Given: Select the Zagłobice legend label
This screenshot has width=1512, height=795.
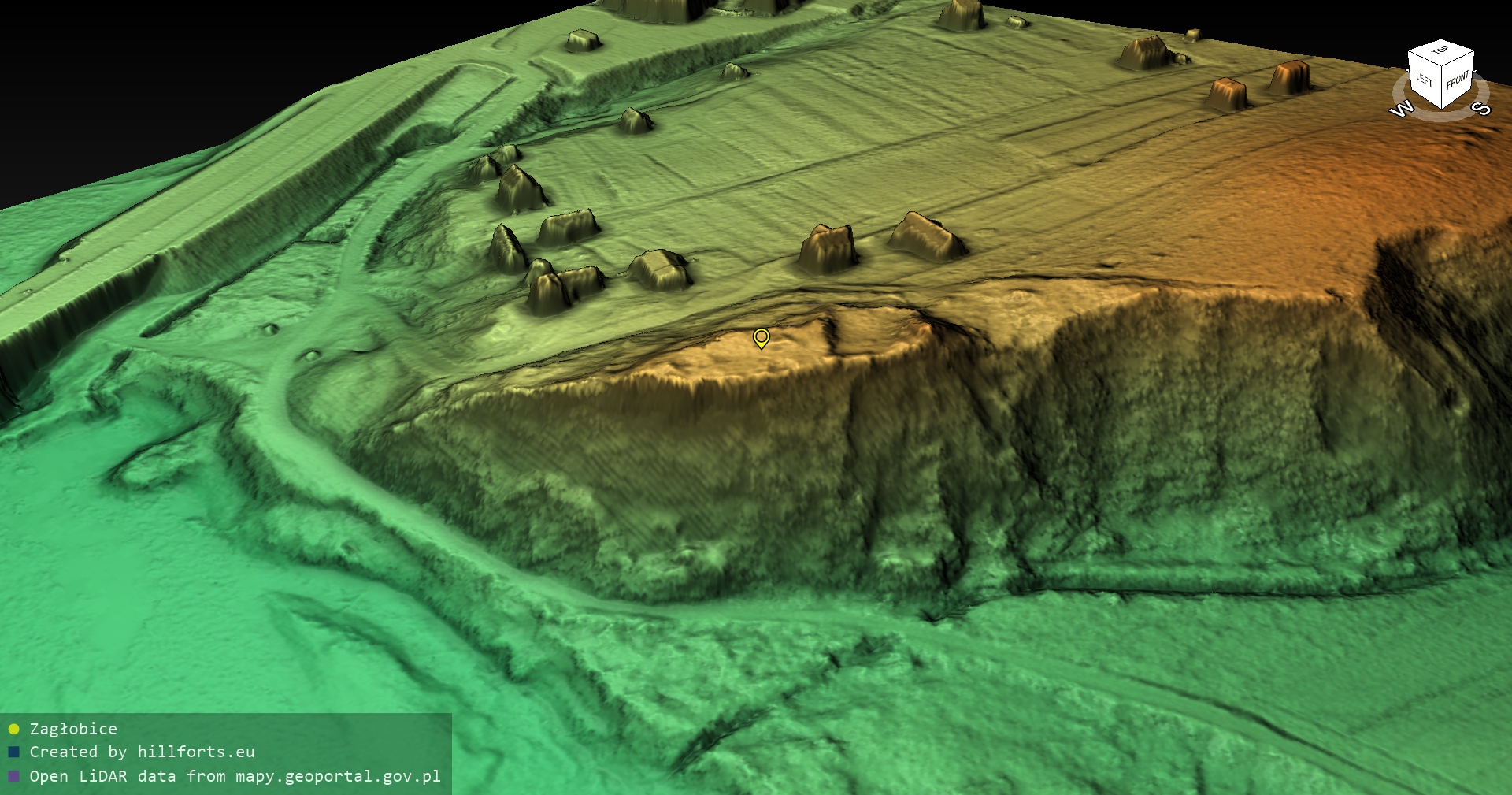Looking at the screenshot, I should click(73, 729).
